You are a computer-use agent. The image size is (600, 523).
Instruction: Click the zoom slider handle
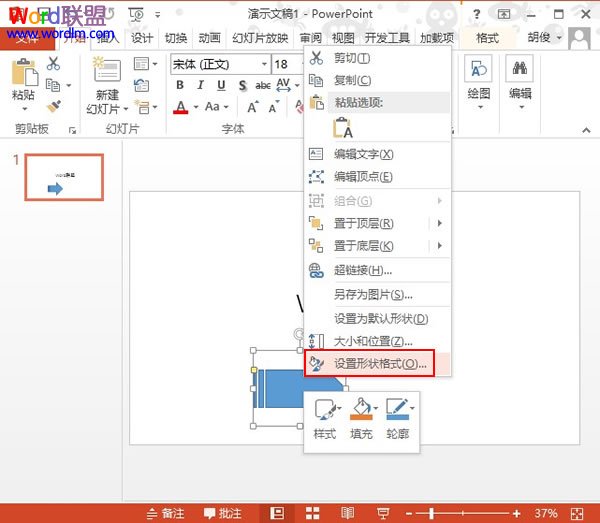(x=432, y=513)
